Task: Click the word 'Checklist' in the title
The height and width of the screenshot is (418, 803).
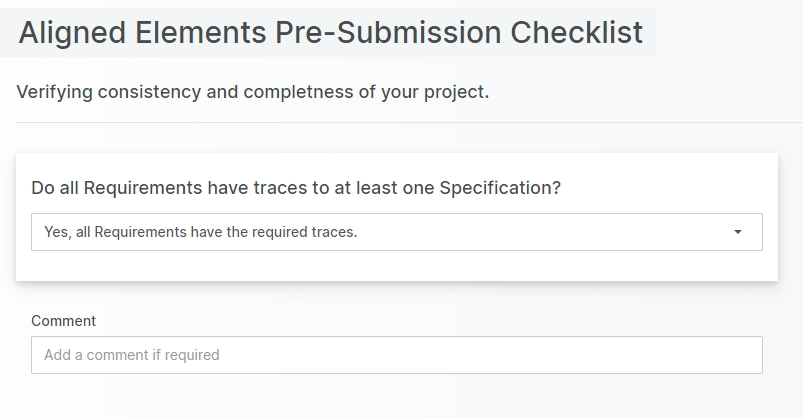Action: click(576, 32)
